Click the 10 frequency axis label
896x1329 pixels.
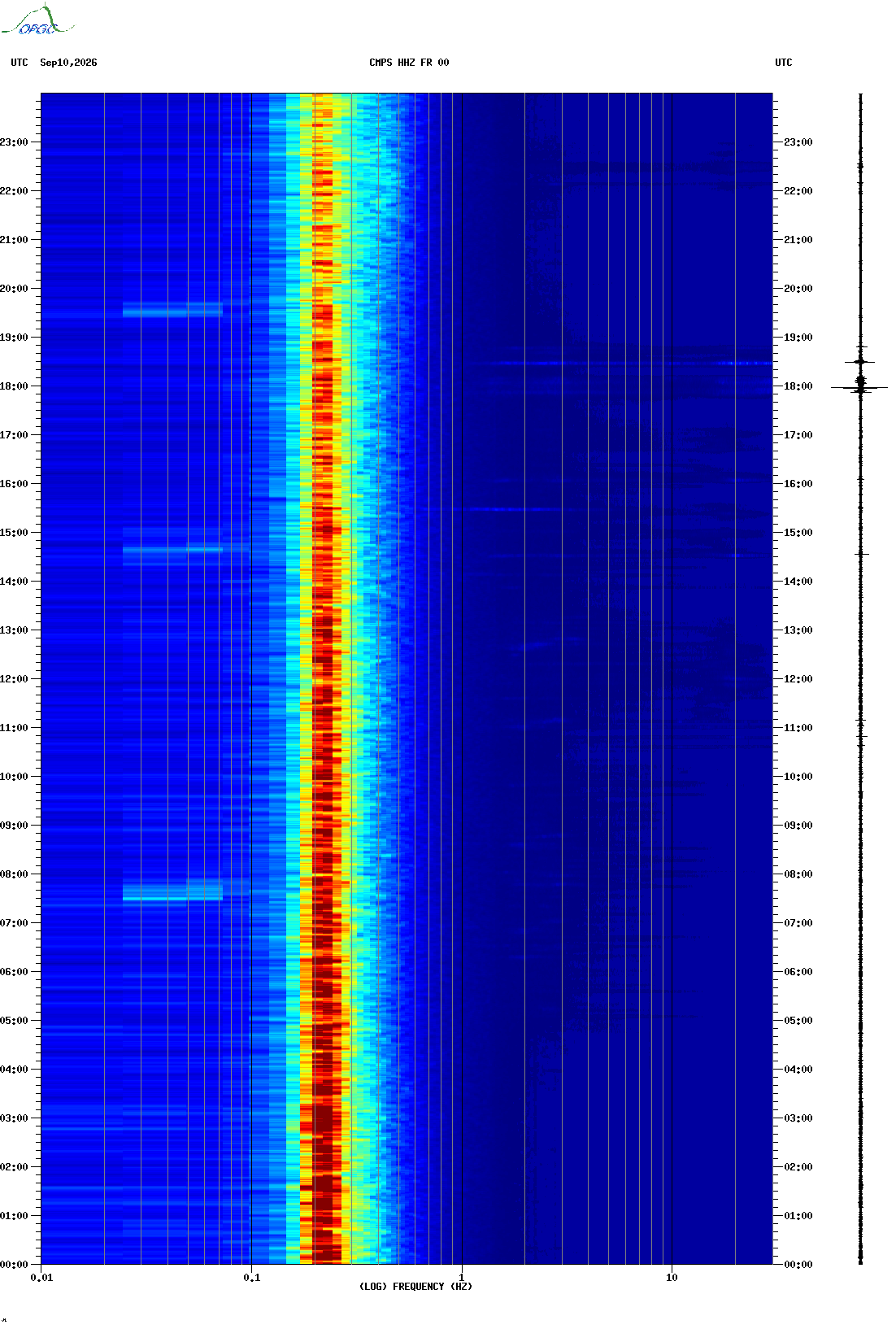(x=672, y=1278)
